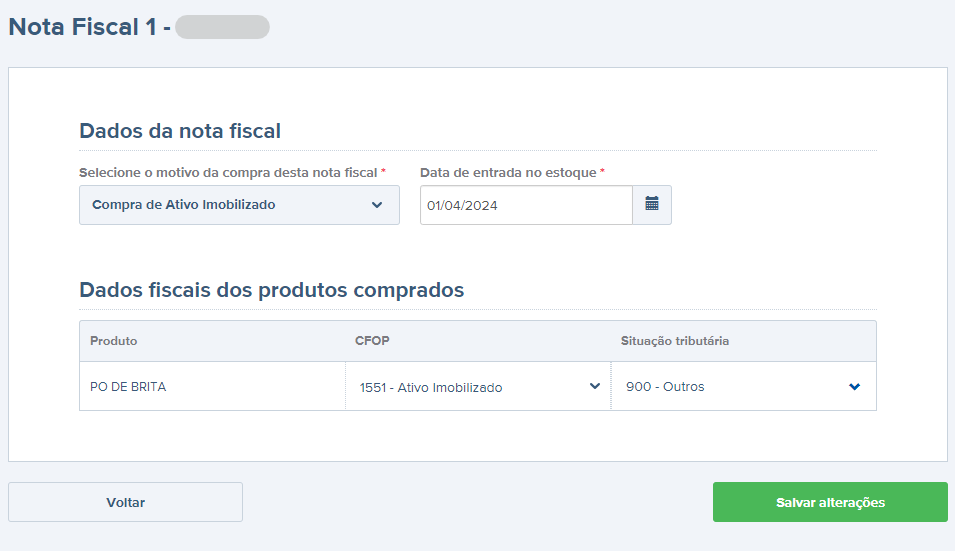Click the Nota Fiscal 1 page title
Image resolution: width=955 pixels, height=551 pixels.
tap(90, 27)
